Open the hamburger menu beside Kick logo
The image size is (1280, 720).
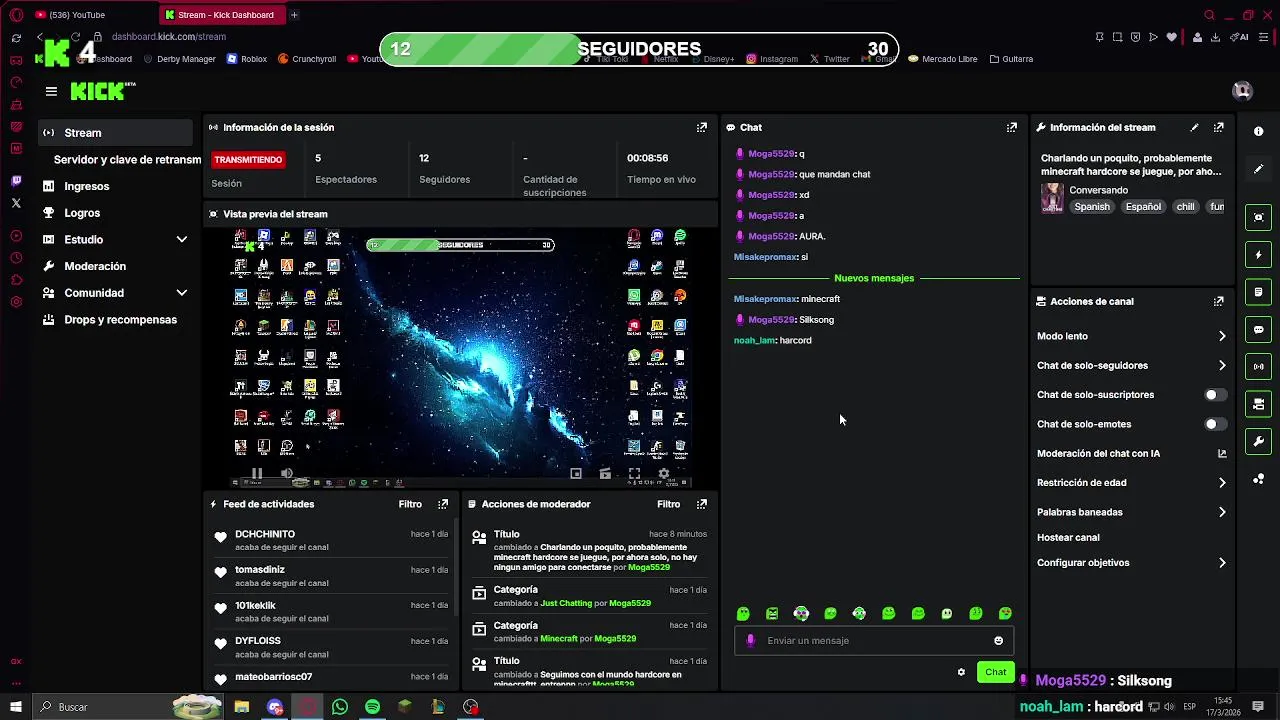click(51, 91)
